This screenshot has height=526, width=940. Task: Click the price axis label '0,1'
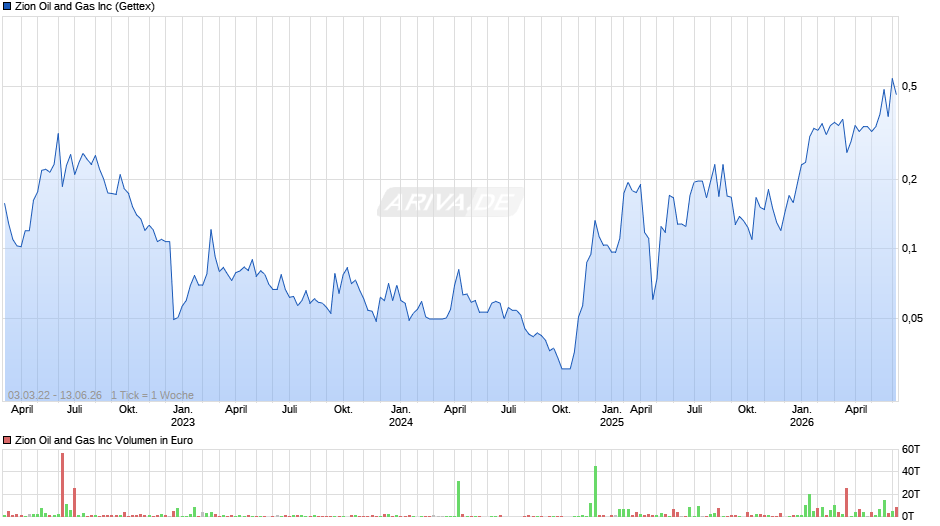coord(909,248)
